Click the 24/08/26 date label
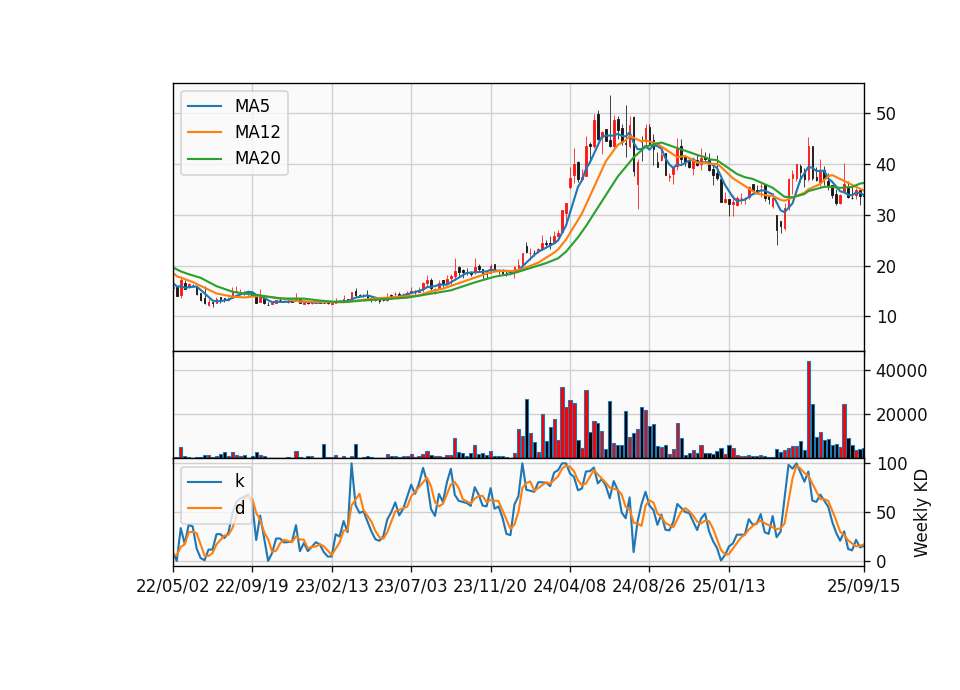Image resolution: width=960 pixels, height=690 pixels. [649, 586]
